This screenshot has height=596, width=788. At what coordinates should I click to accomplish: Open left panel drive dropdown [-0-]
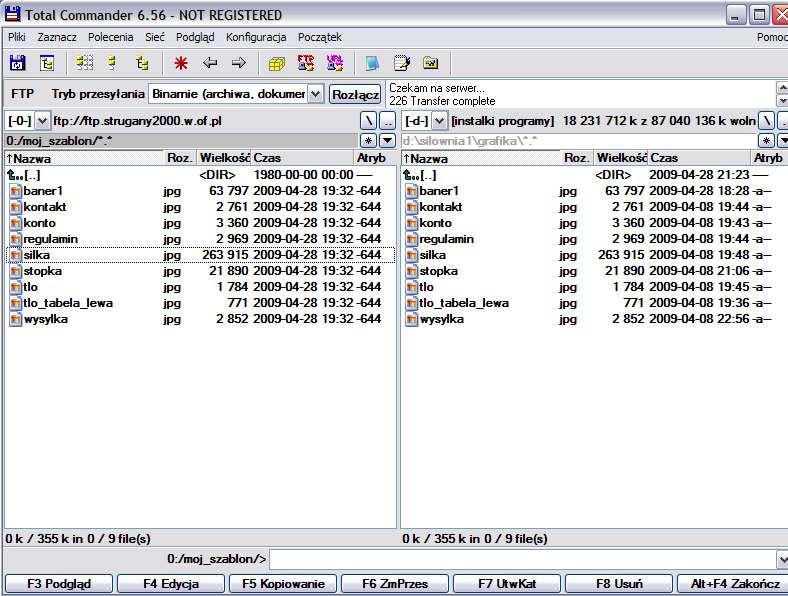point(42,121)
